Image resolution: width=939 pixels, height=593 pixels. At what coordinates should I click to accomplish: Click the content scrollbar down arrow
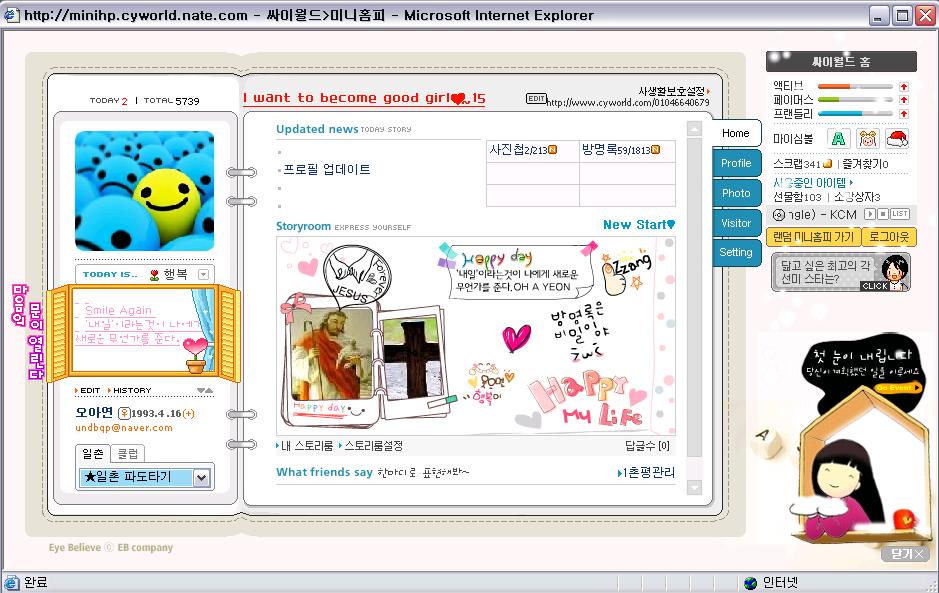tap(694, 488)
